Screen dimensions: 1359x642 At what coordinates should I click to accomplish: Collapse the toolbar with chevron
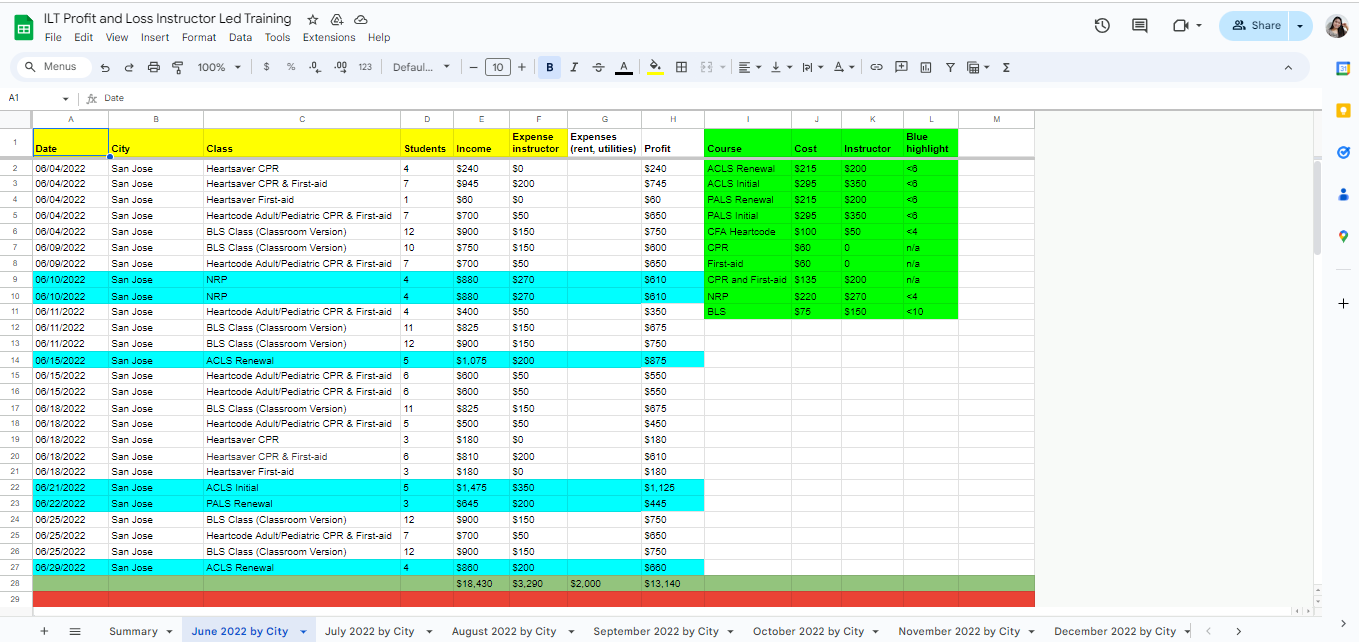[1288, 67]
